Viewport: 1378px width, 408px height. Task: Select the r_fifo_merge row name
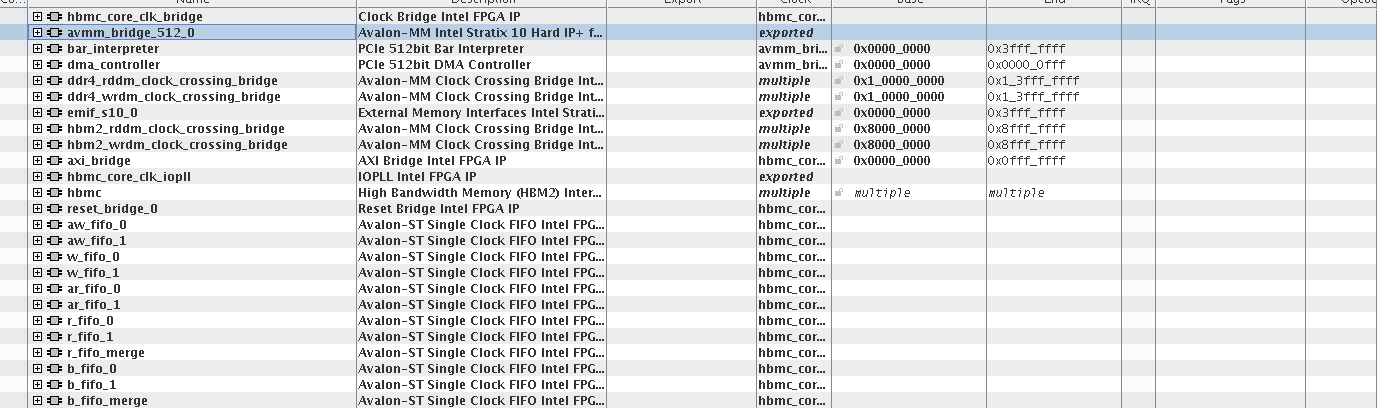click(x=106, y=353)
